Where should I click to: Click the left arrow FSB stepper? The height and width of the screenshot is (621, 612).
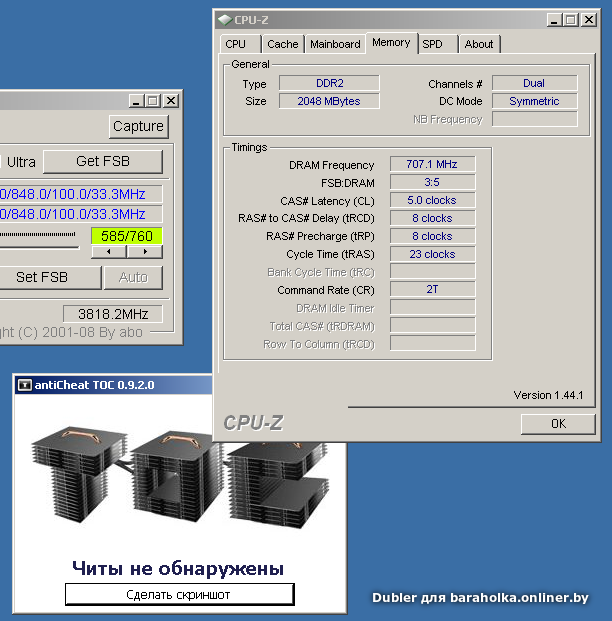[x=109, y=252]
